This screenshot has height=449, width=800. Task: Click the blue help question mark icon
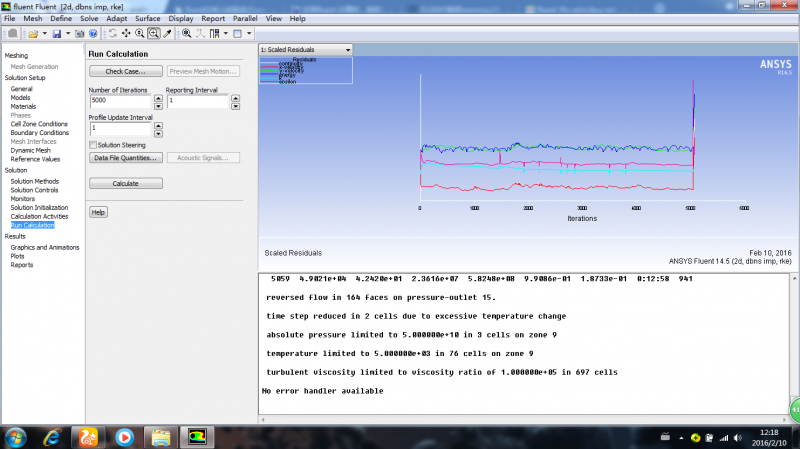click(93, 34)
